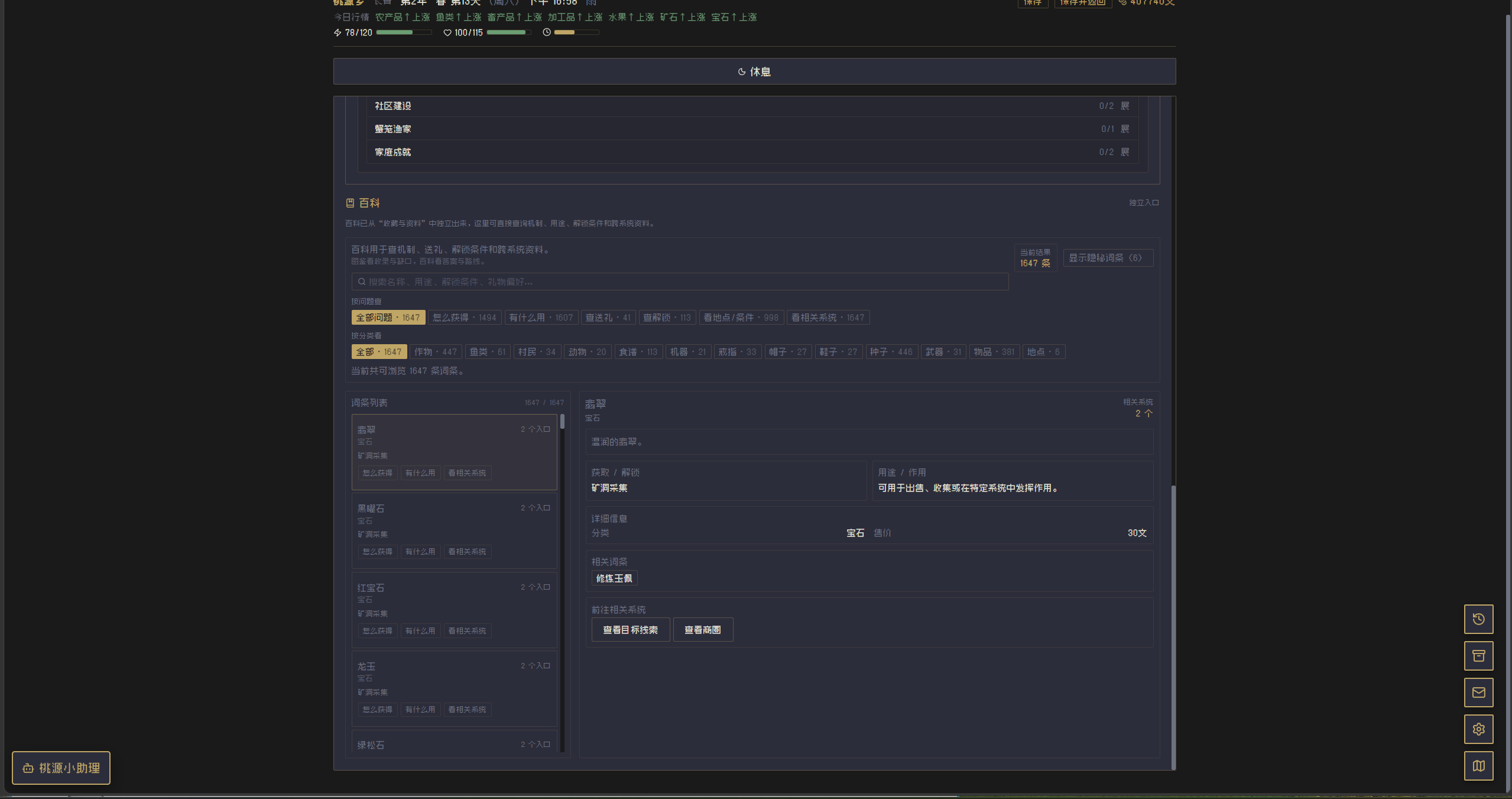Screen dimensions: 1512x799
Task: Click the moon icon on 休息 bar
Action: 741,72
